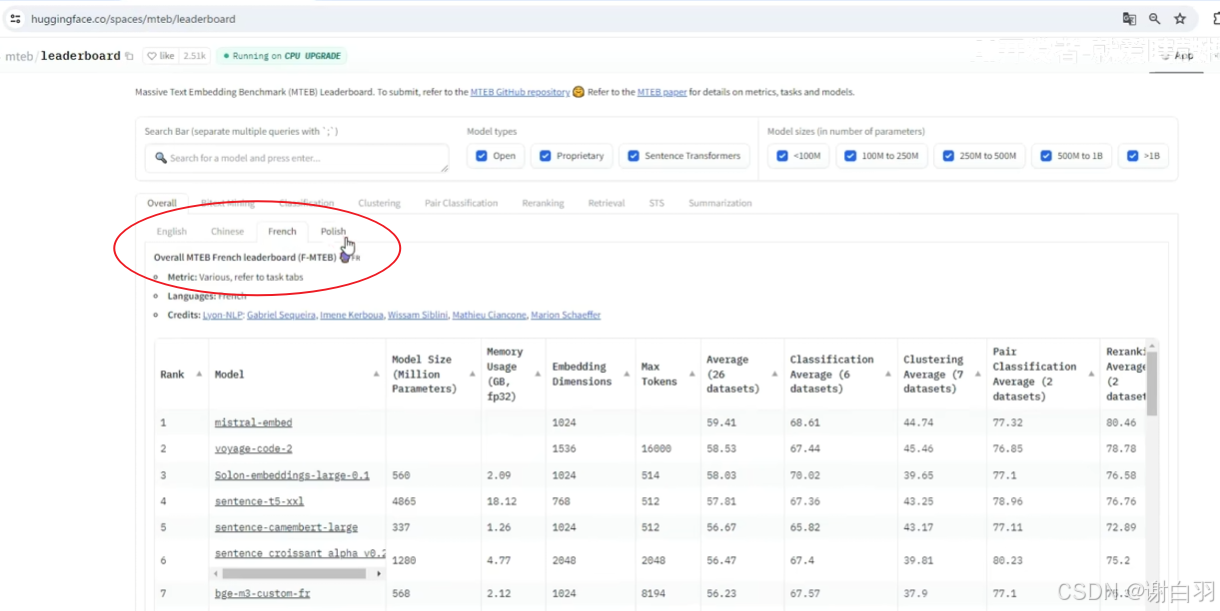Click right arrow of model cell scrollbar
Image resolution: width=1220 pixels, height=611 pixels.
pyautogui.click(x=379, y=574)
